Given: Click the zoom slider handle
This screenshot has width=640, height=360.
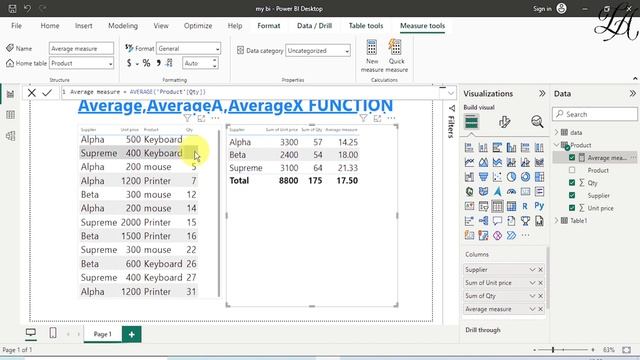Looking at the screenshot, I should 553,350.
